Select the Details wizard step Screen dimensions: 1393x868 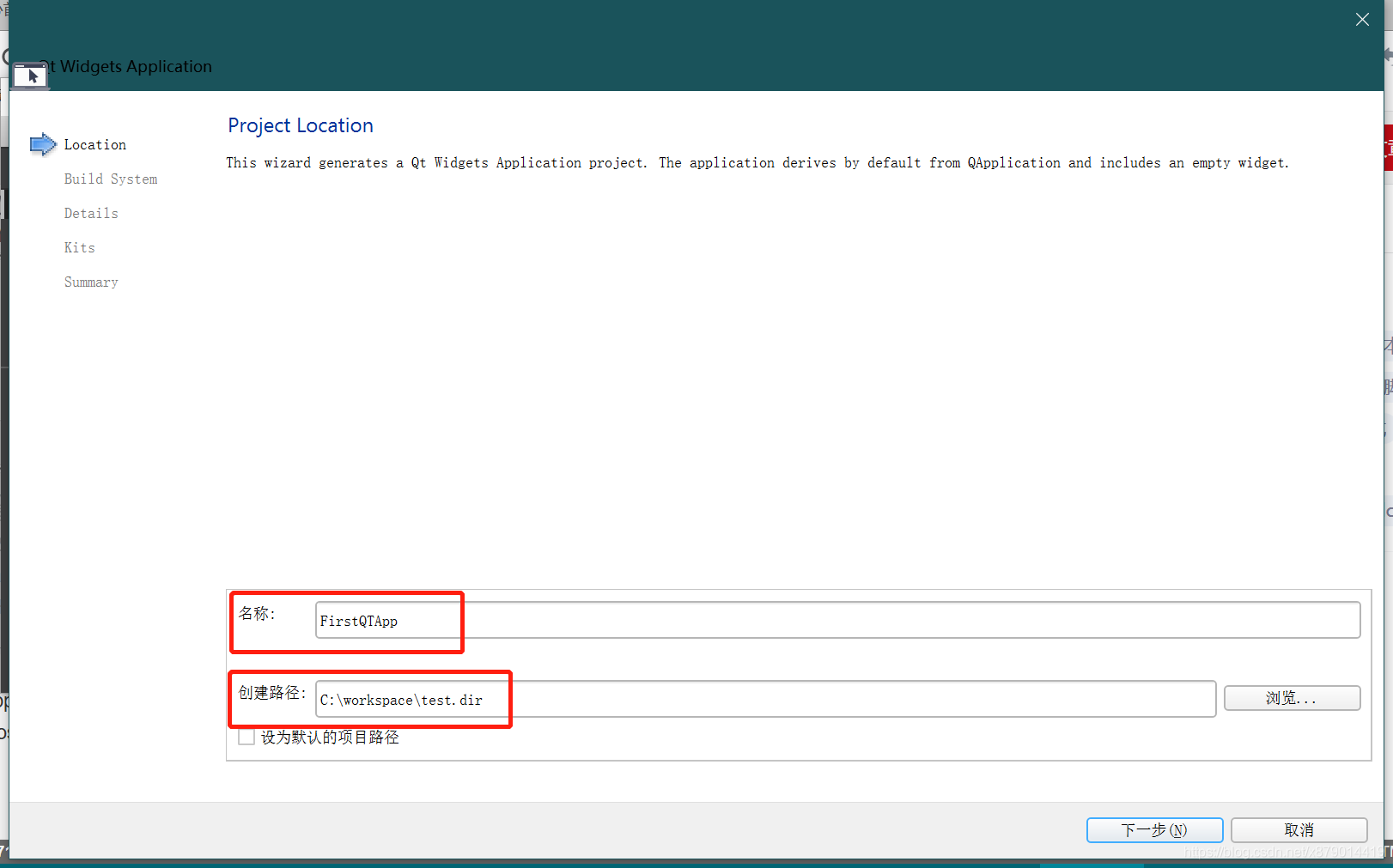click(x=91, y=213)
